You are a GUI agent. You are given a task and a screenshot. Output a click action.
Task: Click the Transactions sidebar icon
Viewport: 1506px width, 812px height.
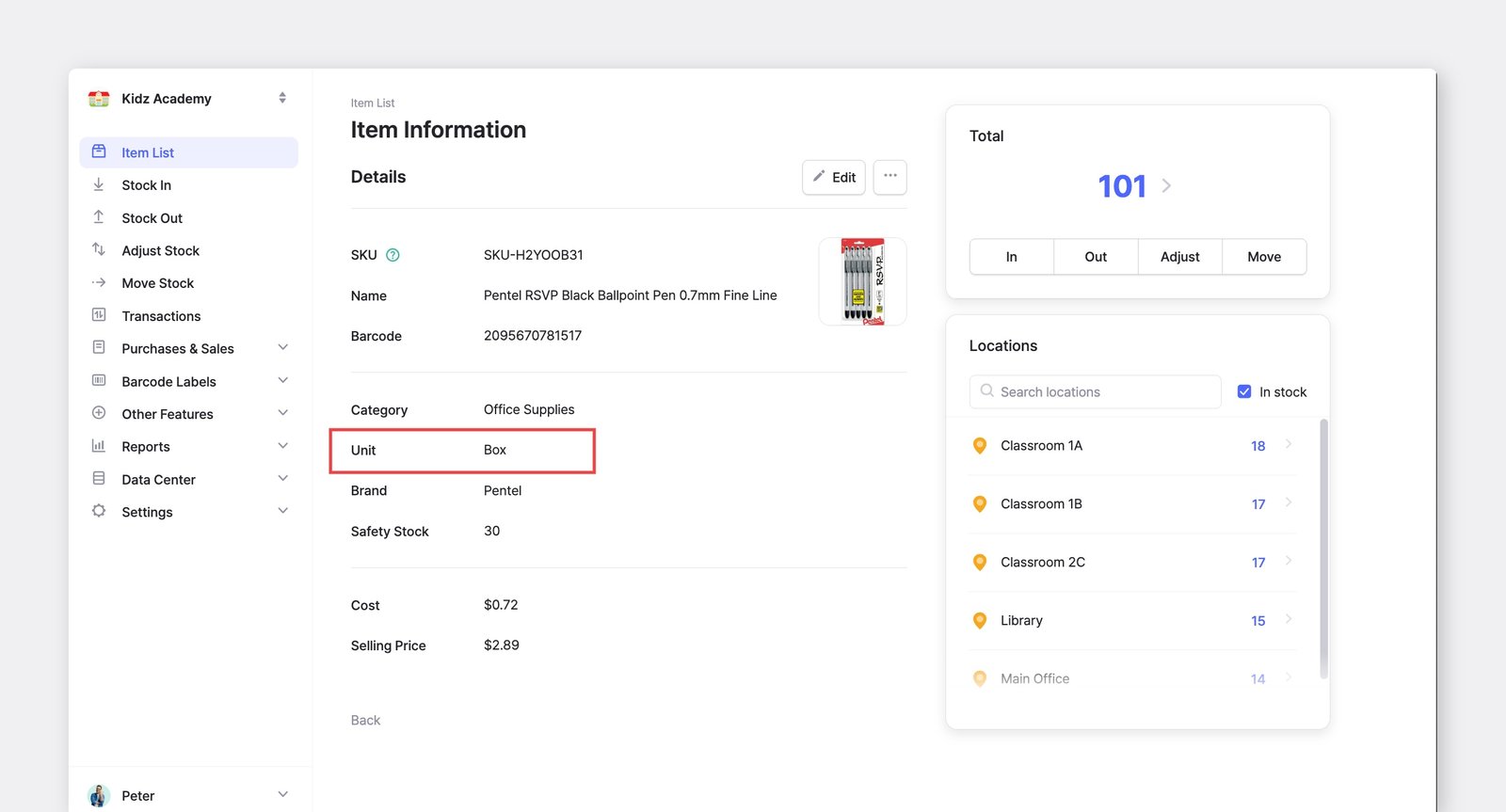coord(99,315)
